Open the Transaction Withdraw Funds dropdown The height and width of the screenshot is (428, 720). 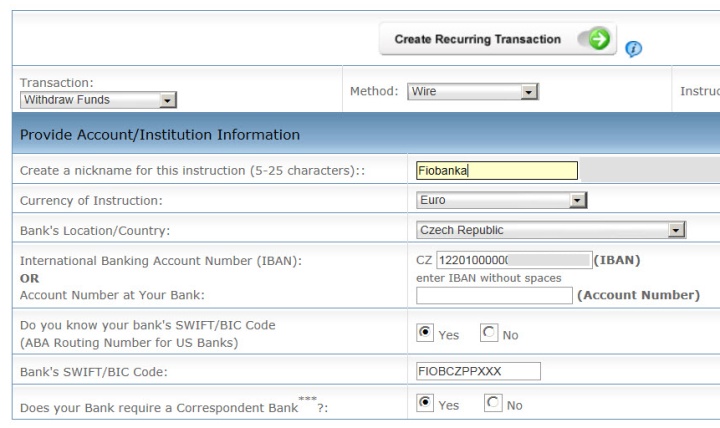tap(98, 100)
